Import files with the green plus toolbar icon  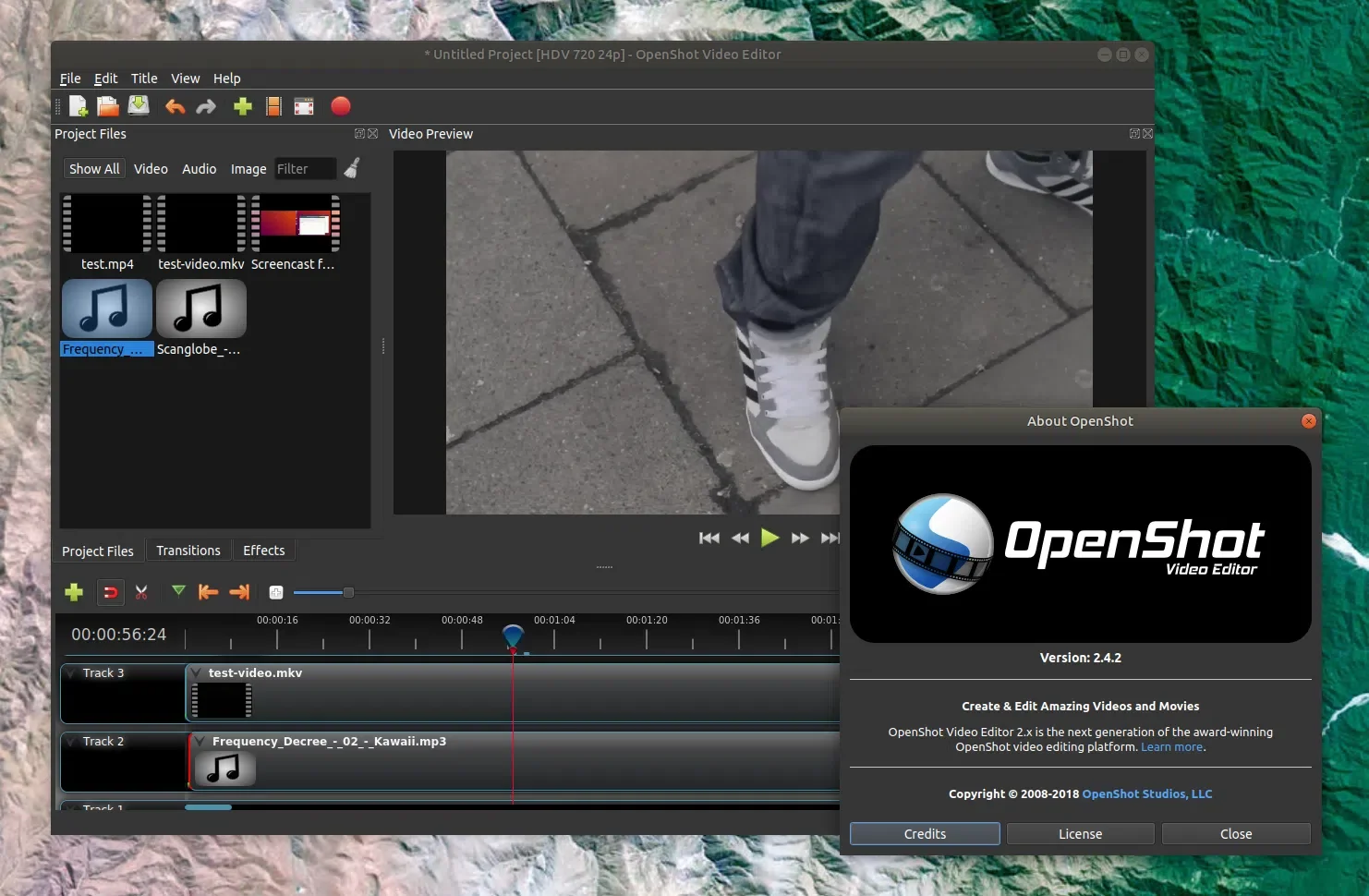[x=241, y=106]
